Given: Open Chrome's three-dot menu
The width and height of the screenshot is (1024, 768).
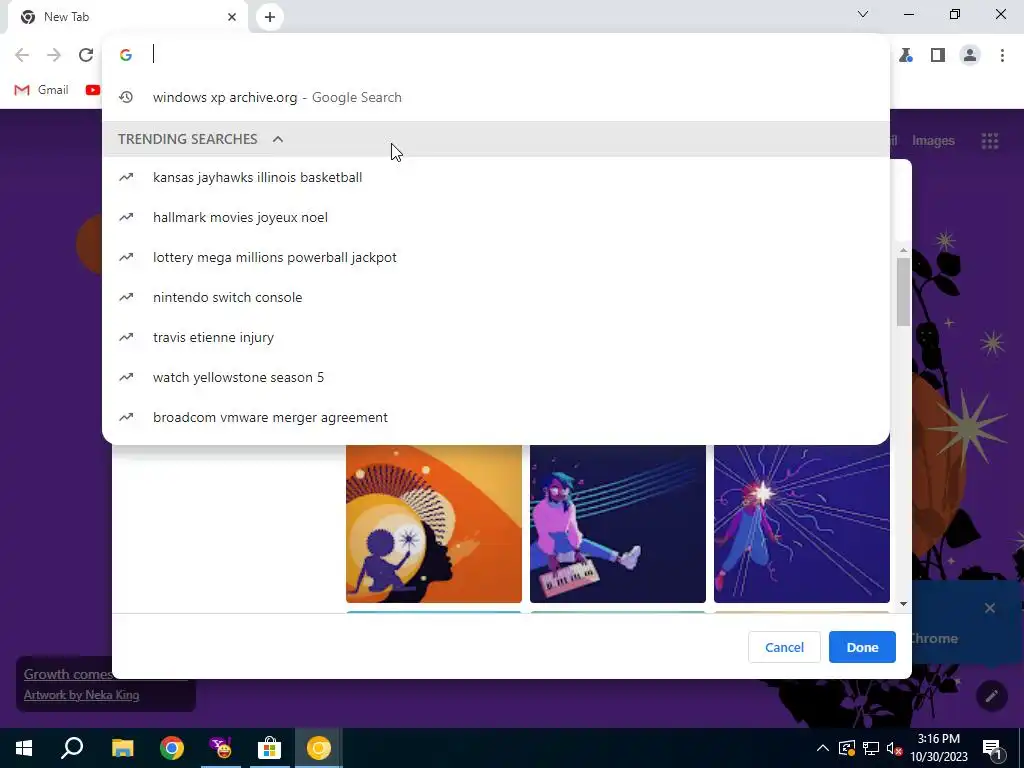Looking at the screenshot, I should [1002, 56].
